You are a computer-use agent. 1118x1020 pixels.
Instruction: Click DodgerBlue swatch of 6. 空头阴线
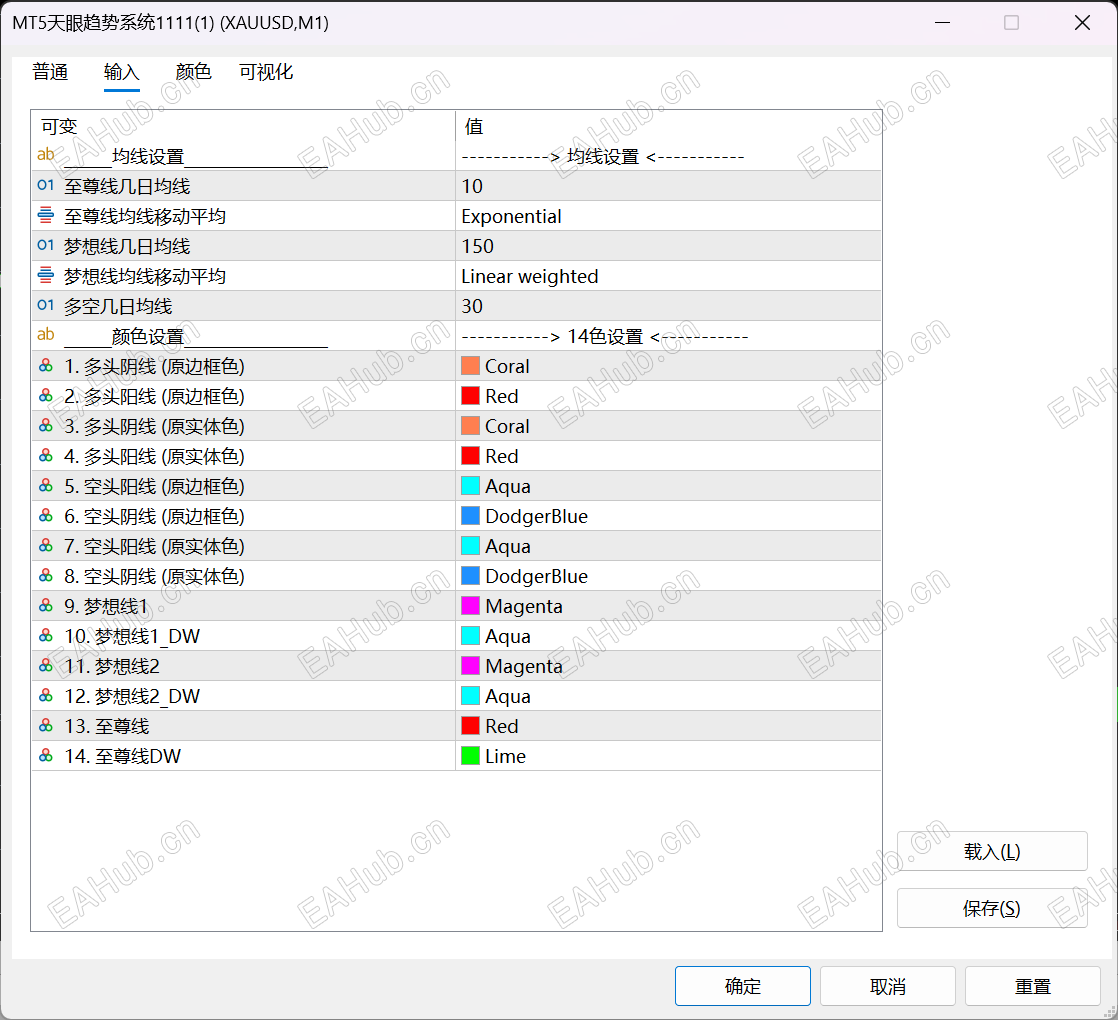pyautogui.click(x=471, y=515)
